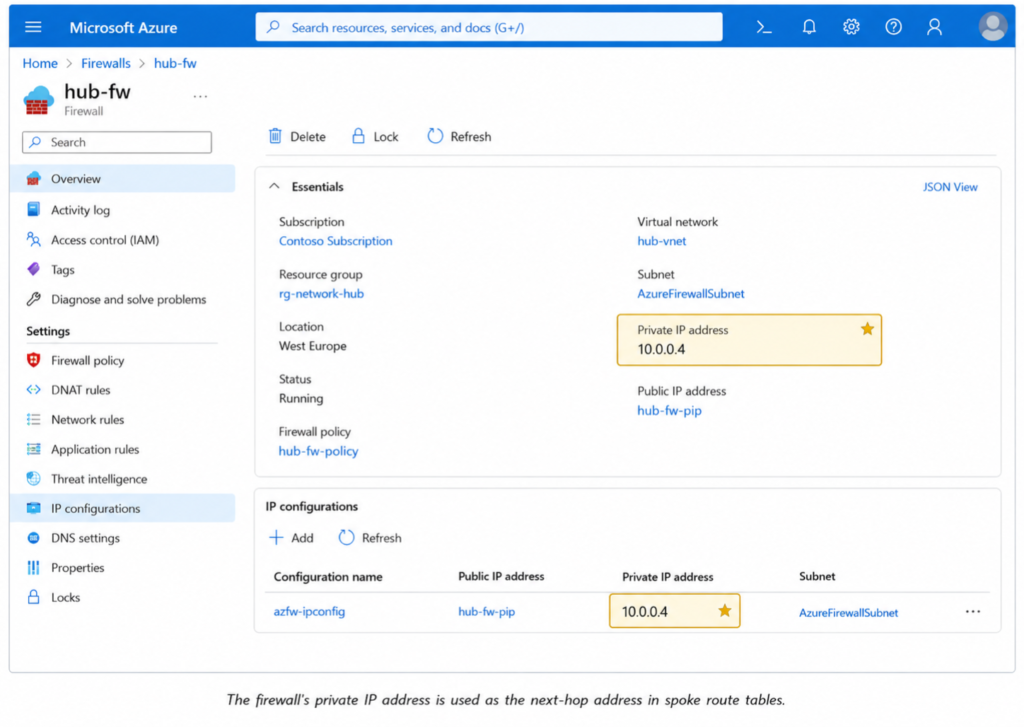Open the hub-vnet virtual network link
The height and width of the screenshot is (727, 1024).
point(662,241)
